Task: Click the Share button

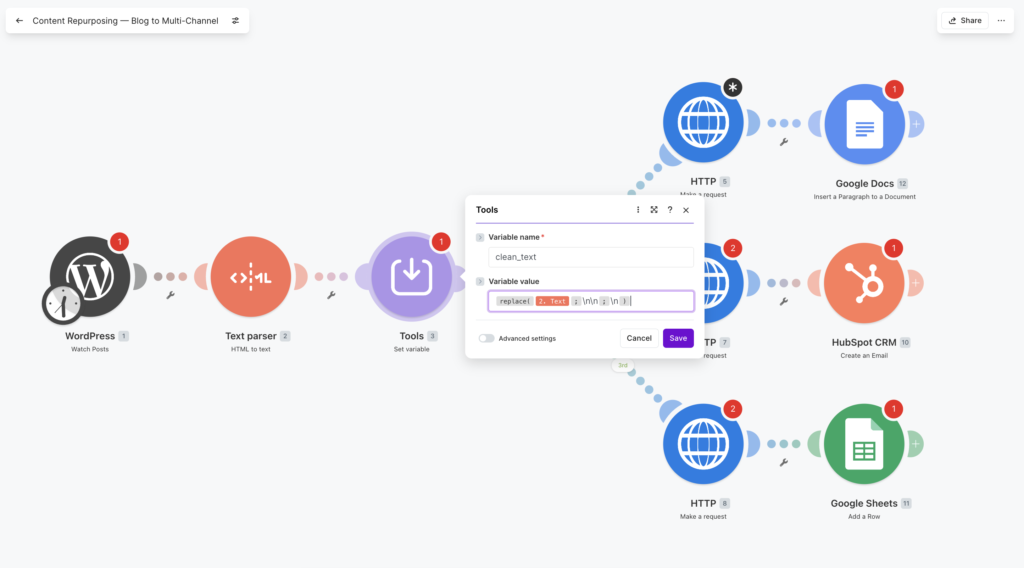Action: pyautogui.click(x=965, y=21)
